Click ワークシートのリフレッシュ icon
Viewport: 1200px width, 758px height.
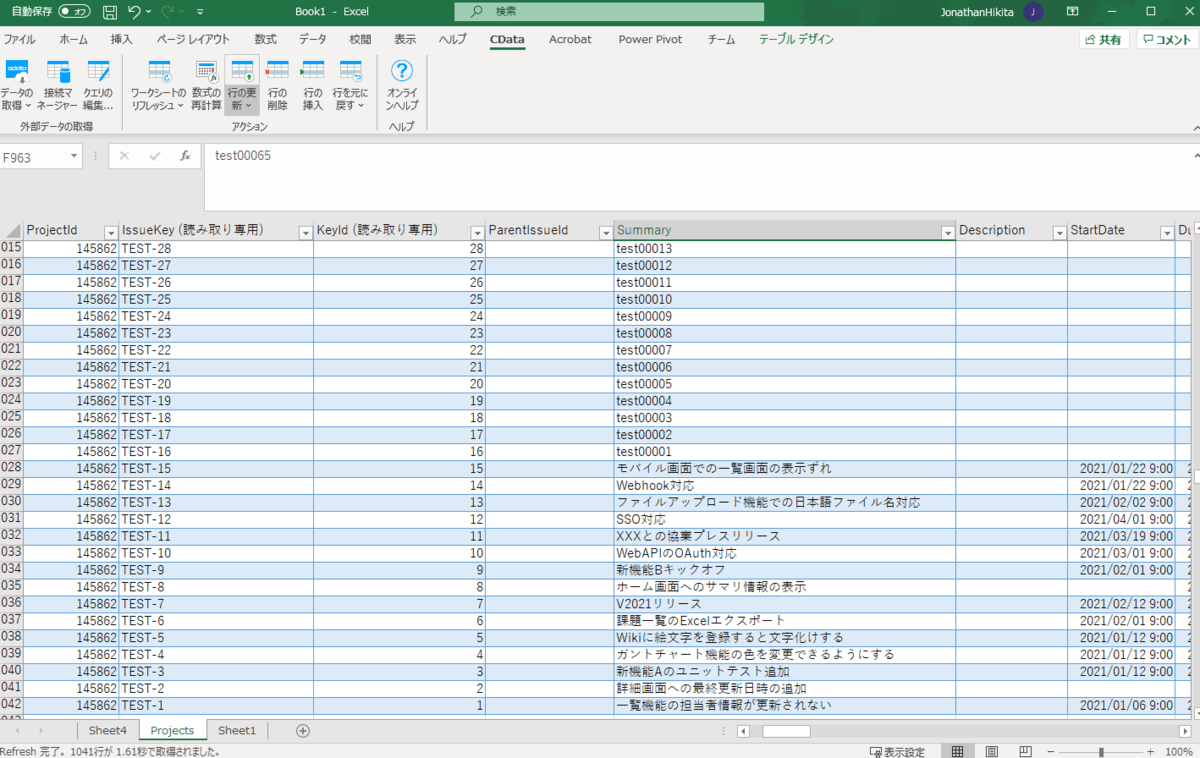pos(159,72)
